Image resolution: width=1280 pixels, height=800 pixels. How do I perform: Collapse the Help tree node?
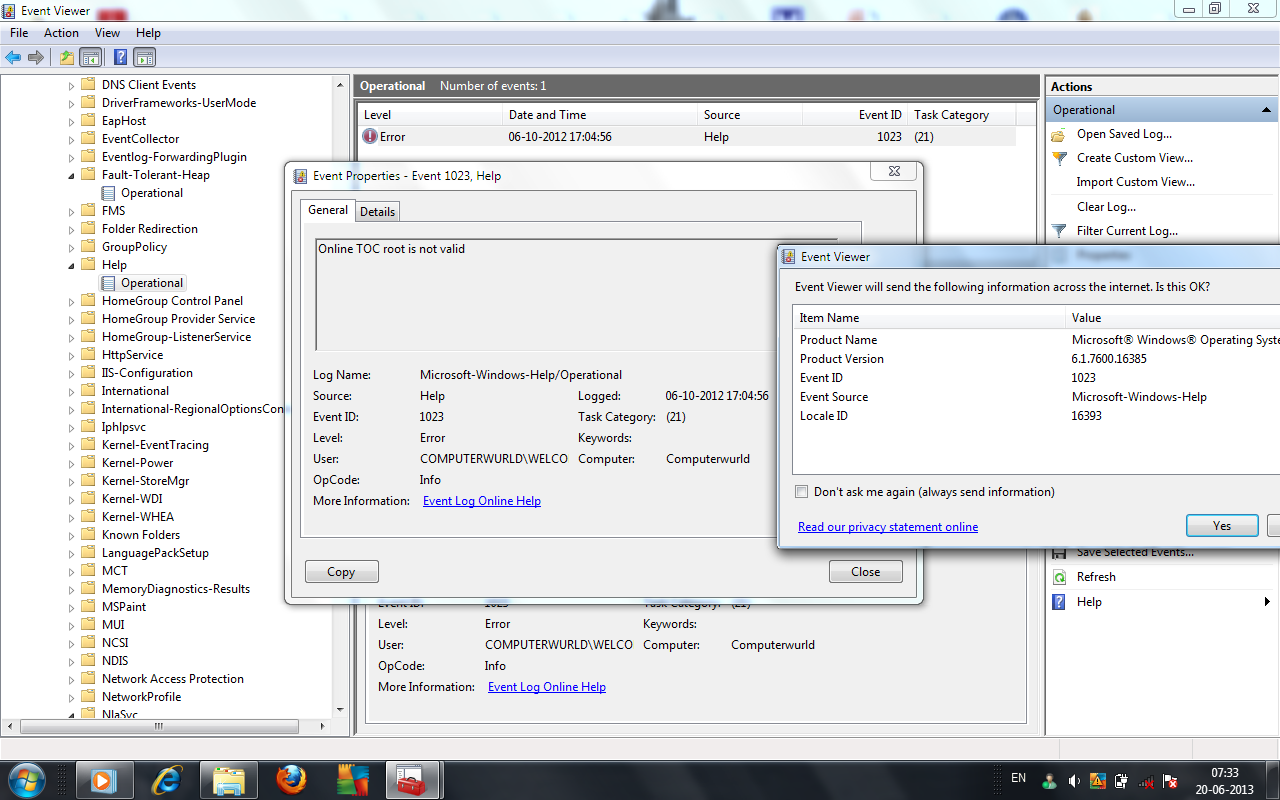pos(72,265)
